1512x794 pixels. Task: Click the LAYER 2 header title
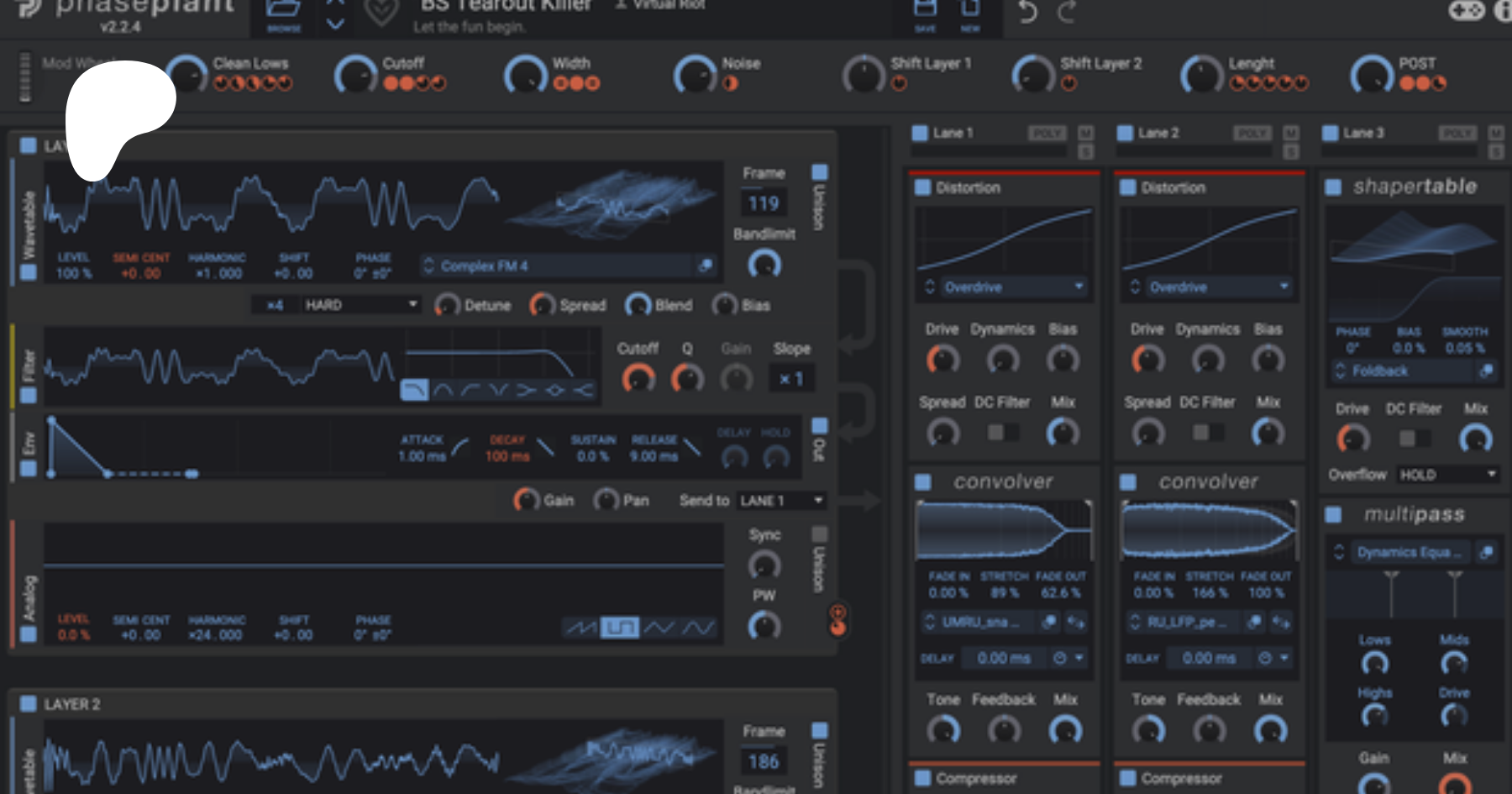(72, 704)
